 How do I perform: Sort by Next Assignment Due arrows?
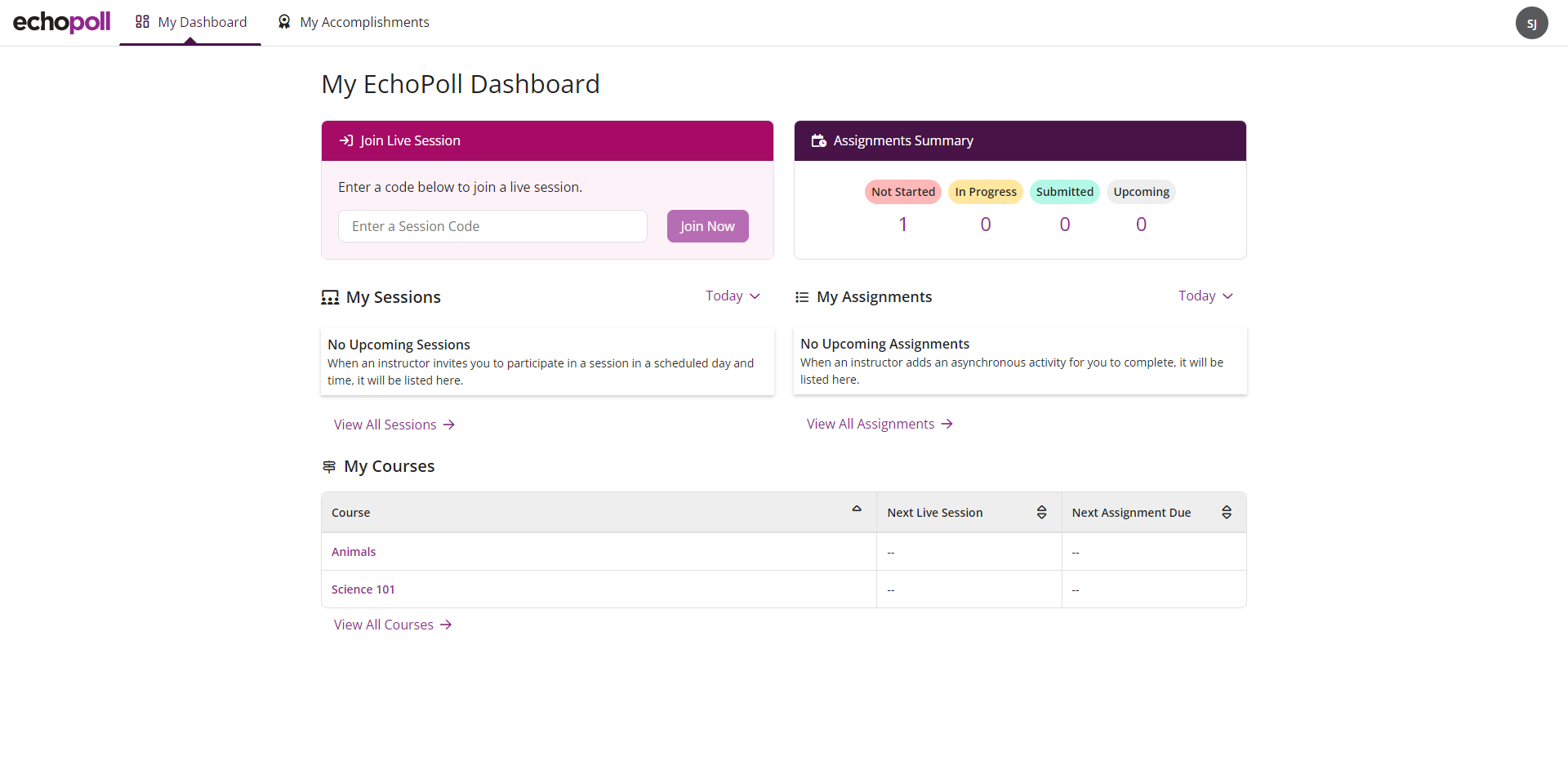tap(1227, 512)
